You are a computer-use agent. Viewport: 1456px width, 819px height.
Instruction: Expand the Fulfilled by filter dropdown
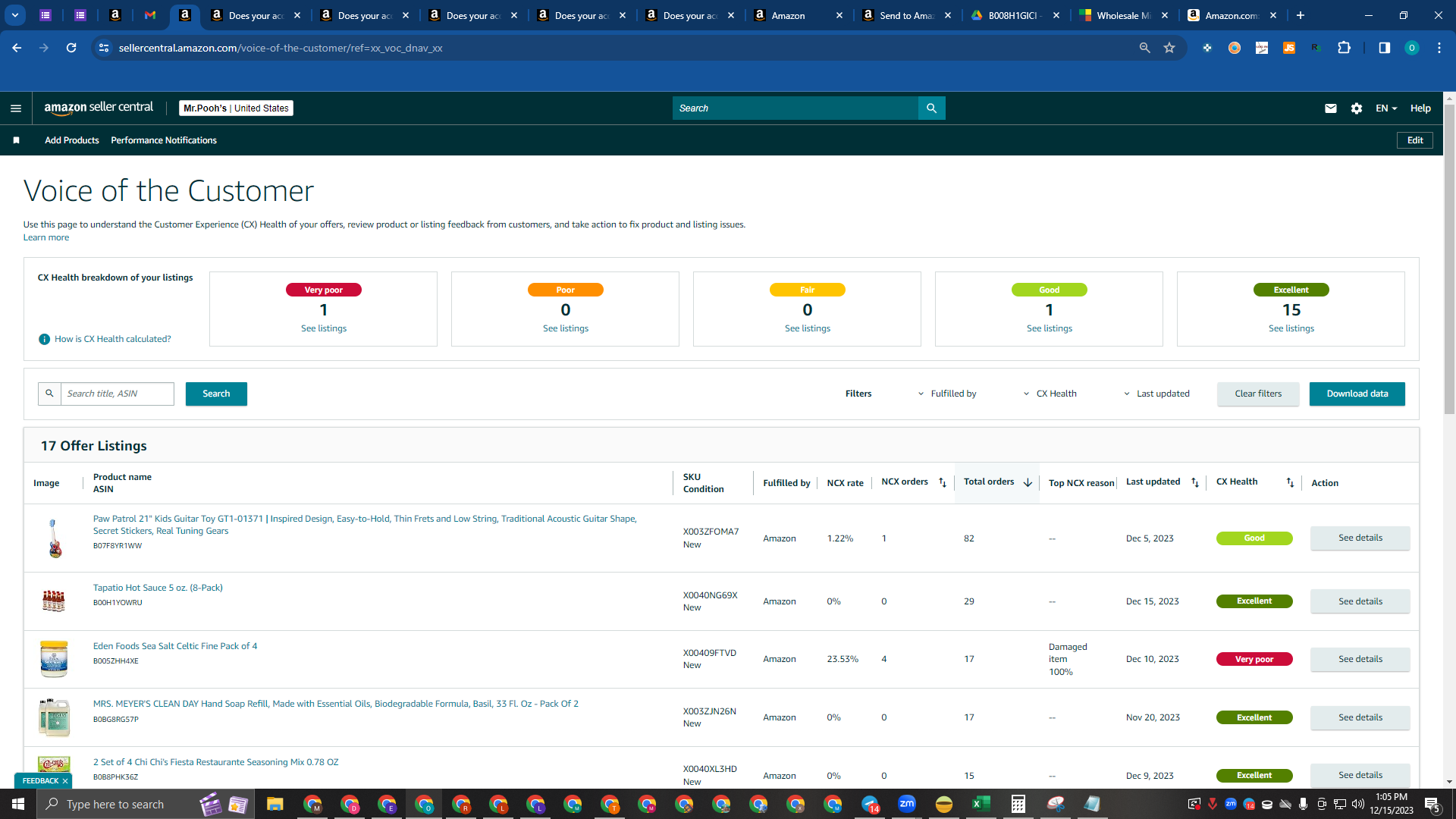click(947, 394)
